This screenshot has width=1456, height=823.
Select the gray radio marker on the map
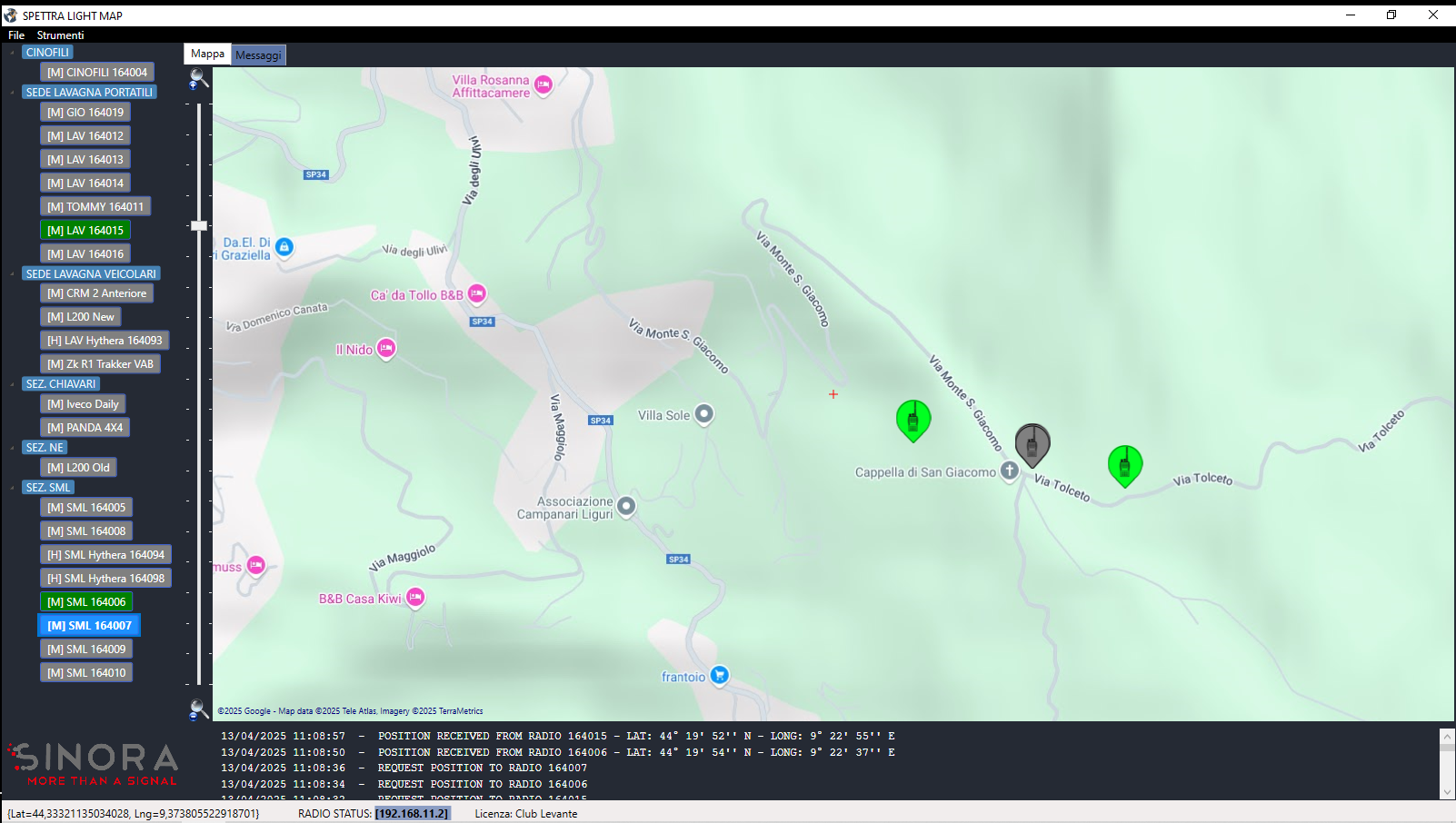(x=1032, y=445)
